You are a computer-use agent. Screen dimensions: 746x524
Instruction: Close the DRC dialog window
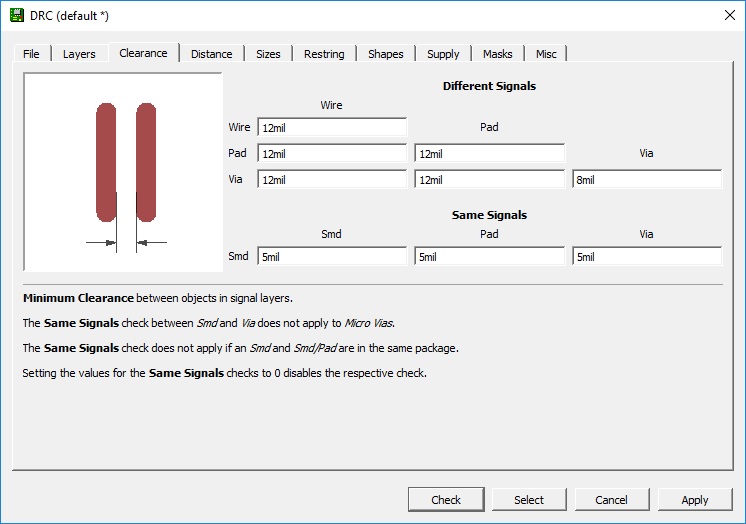coord(729,15)
